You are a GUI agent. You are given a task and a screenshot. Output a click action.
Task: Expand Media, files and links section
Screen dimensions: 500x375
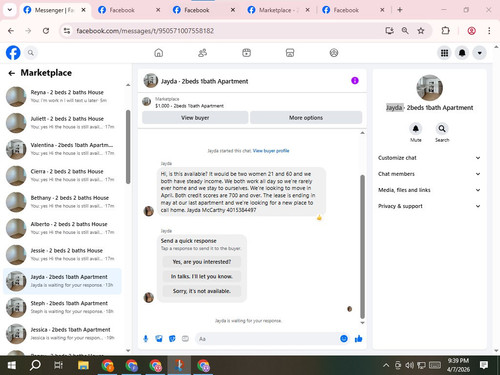[x=429, y=190]
